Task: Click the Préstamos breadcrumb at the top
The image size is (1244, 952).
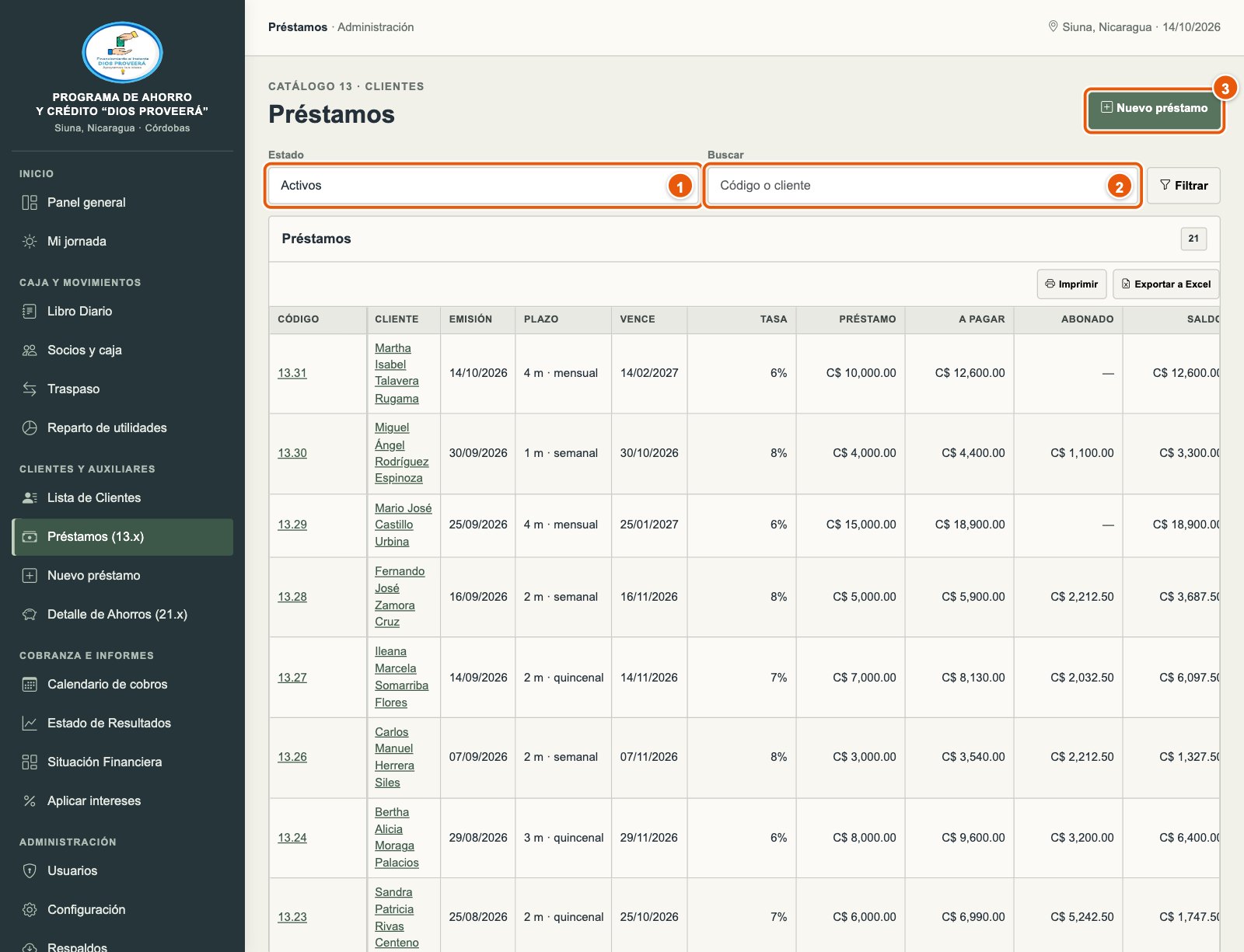Action: click(298, 27)
